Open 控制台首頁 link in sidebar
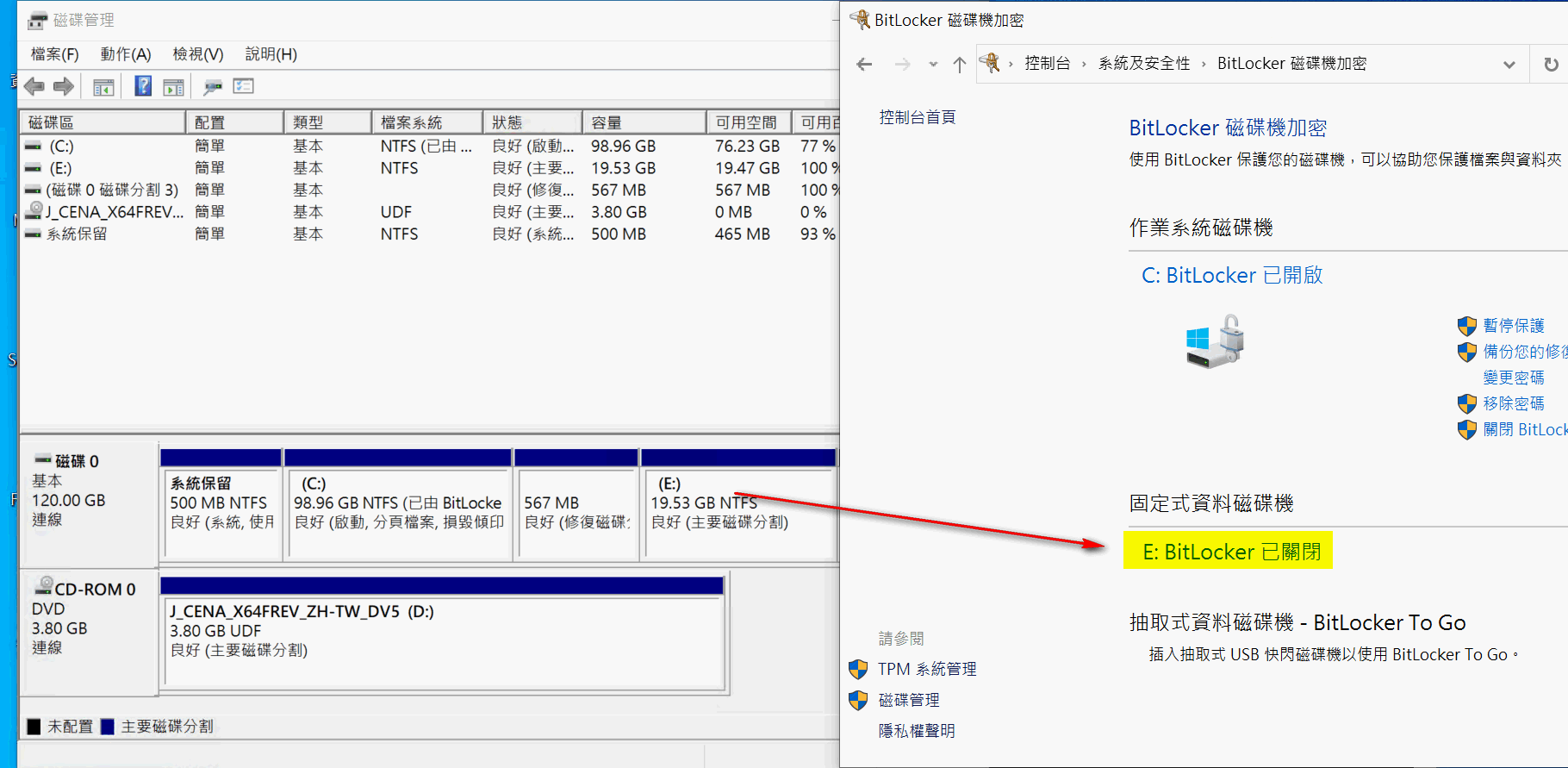Viewport: 1568px width, 768px height. point(918,117)
